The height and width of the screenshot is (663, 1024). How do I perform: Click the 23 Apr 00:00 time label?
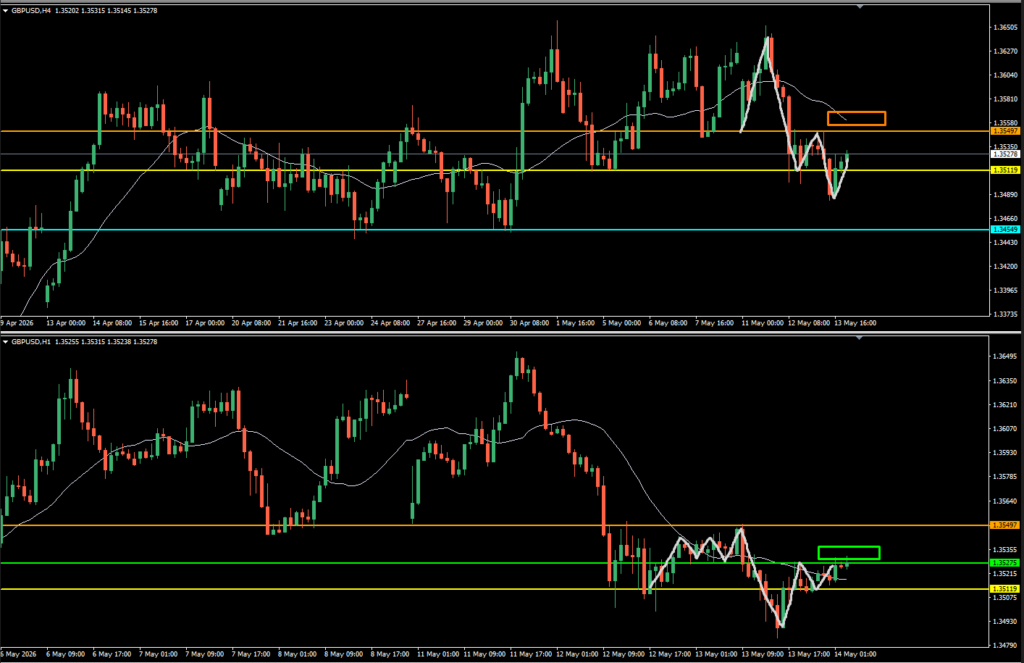[x=344, y=323]
